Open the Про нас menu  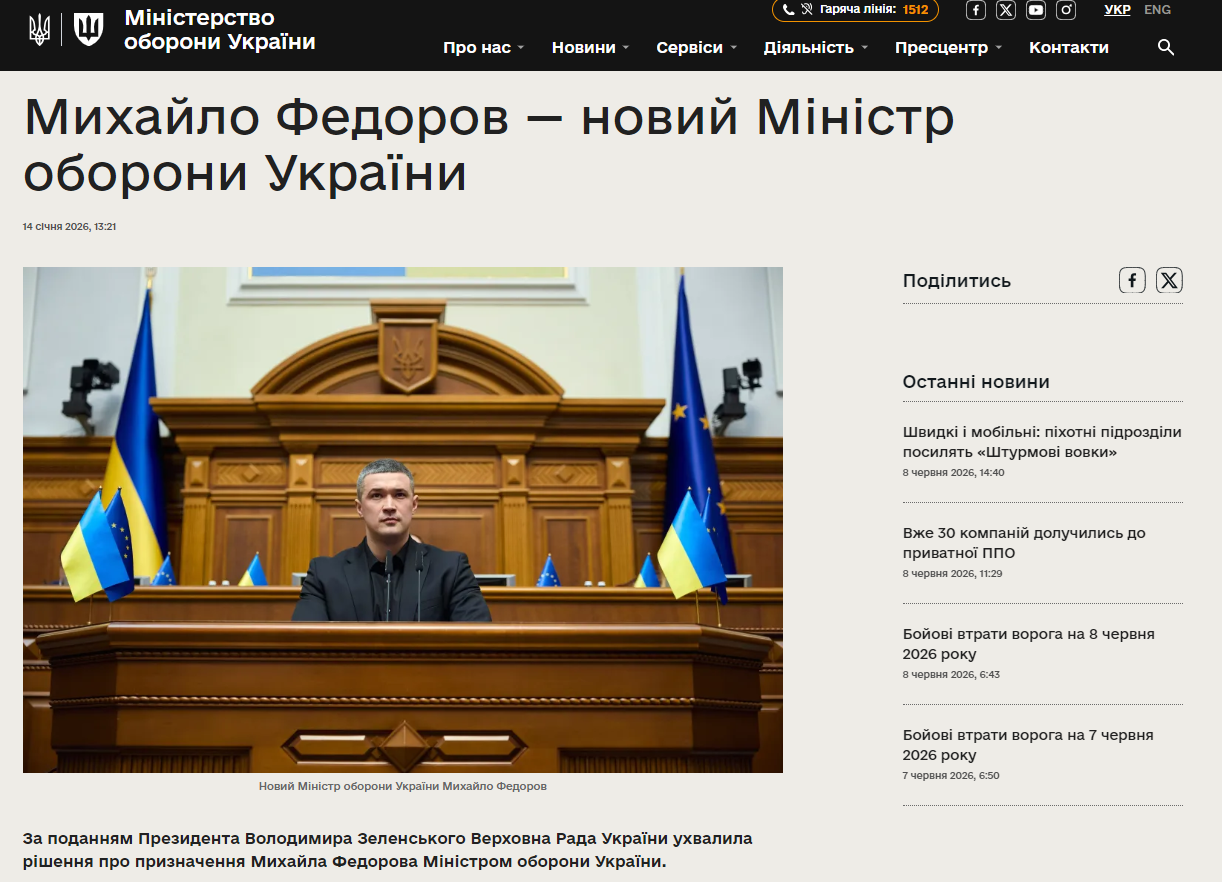(477, 47)
